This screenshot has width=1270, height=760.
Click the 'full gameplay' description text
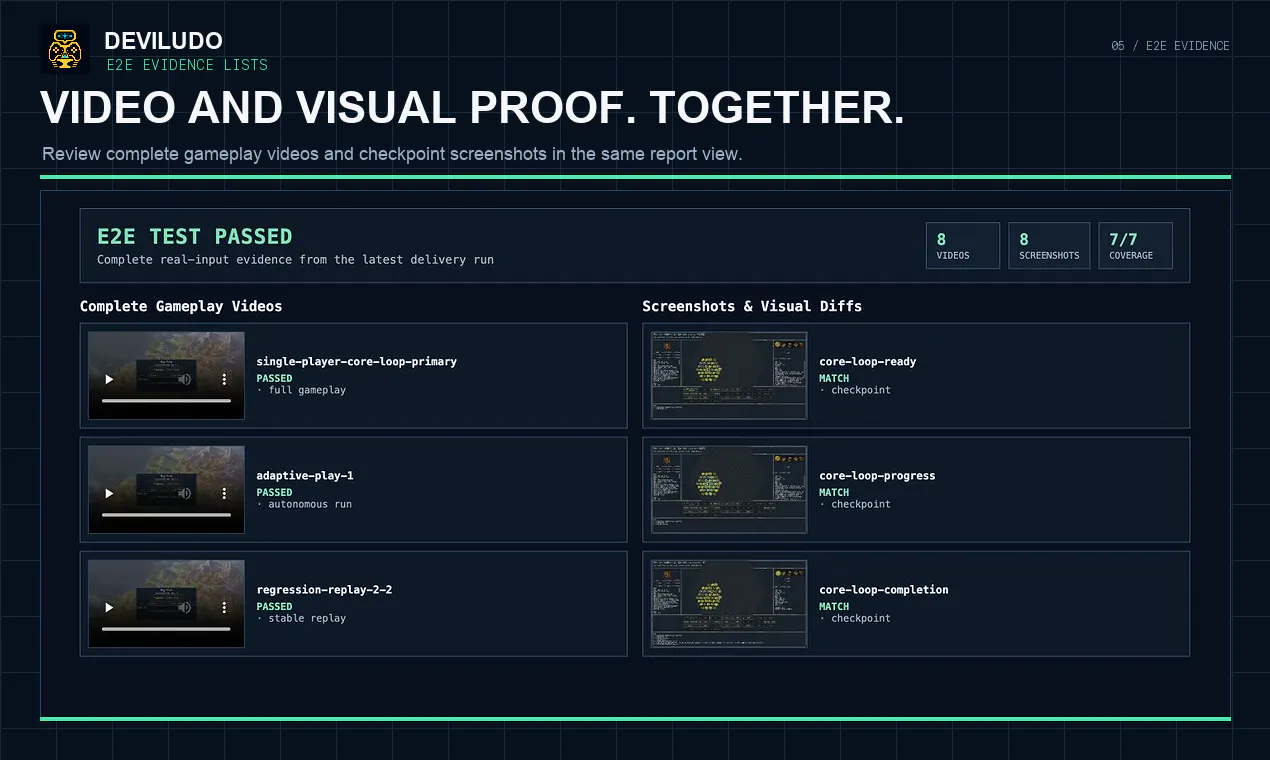[x=307, y=390]
